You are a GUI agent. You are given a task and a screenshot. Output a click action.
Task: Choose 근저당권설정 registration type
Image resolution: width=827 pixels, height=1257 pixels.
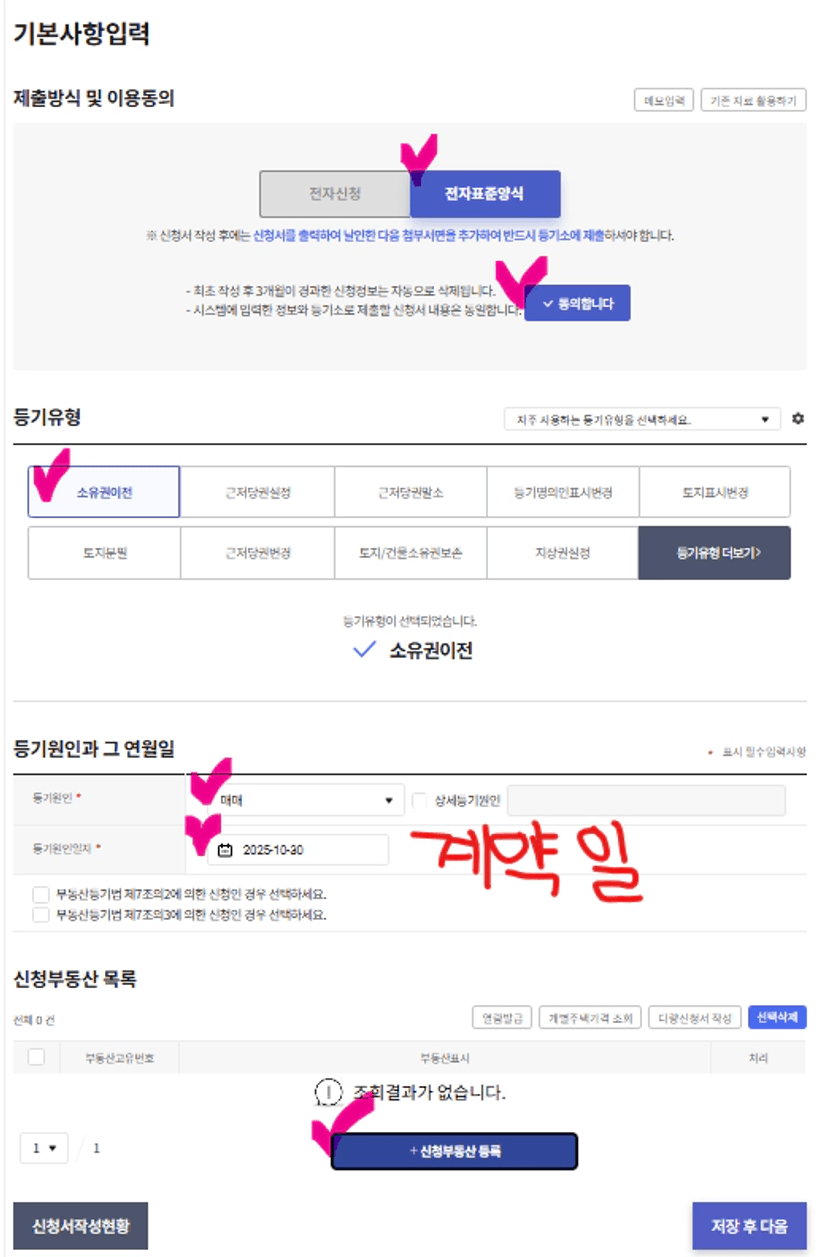click(258, 492)
